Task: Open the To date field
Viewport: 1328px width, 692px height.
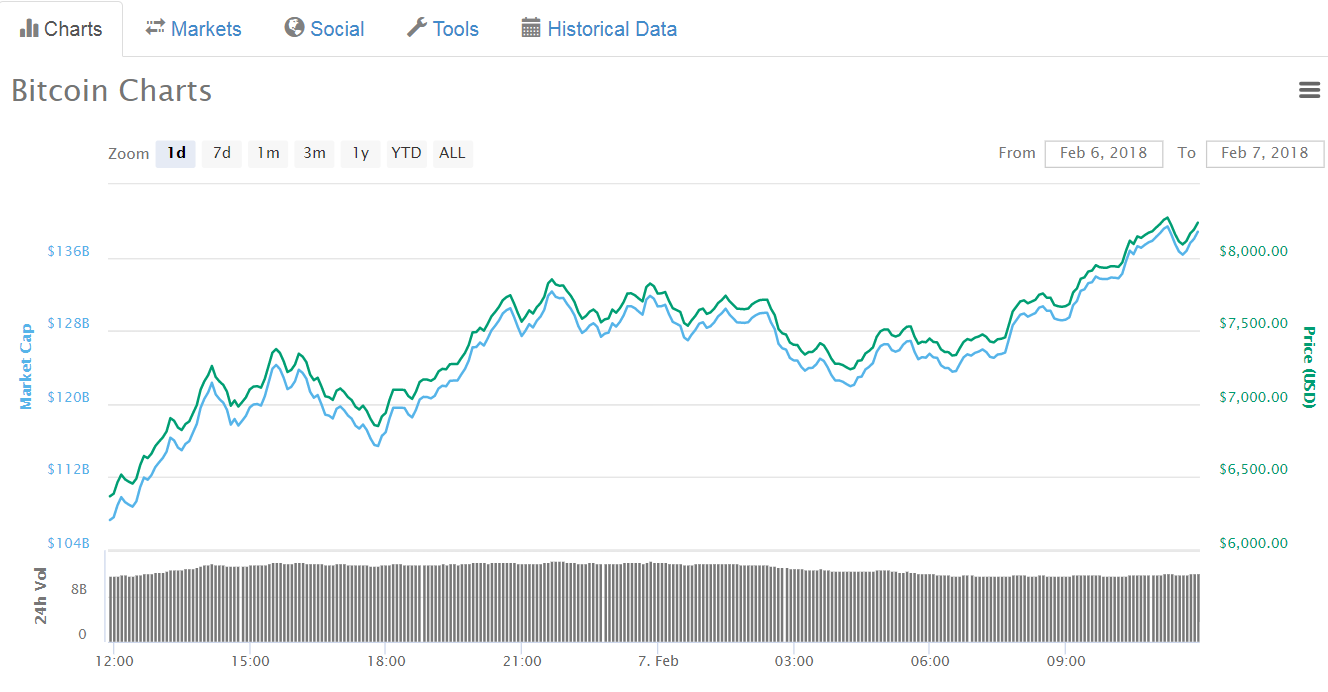Action: [x=1264, y=153]
